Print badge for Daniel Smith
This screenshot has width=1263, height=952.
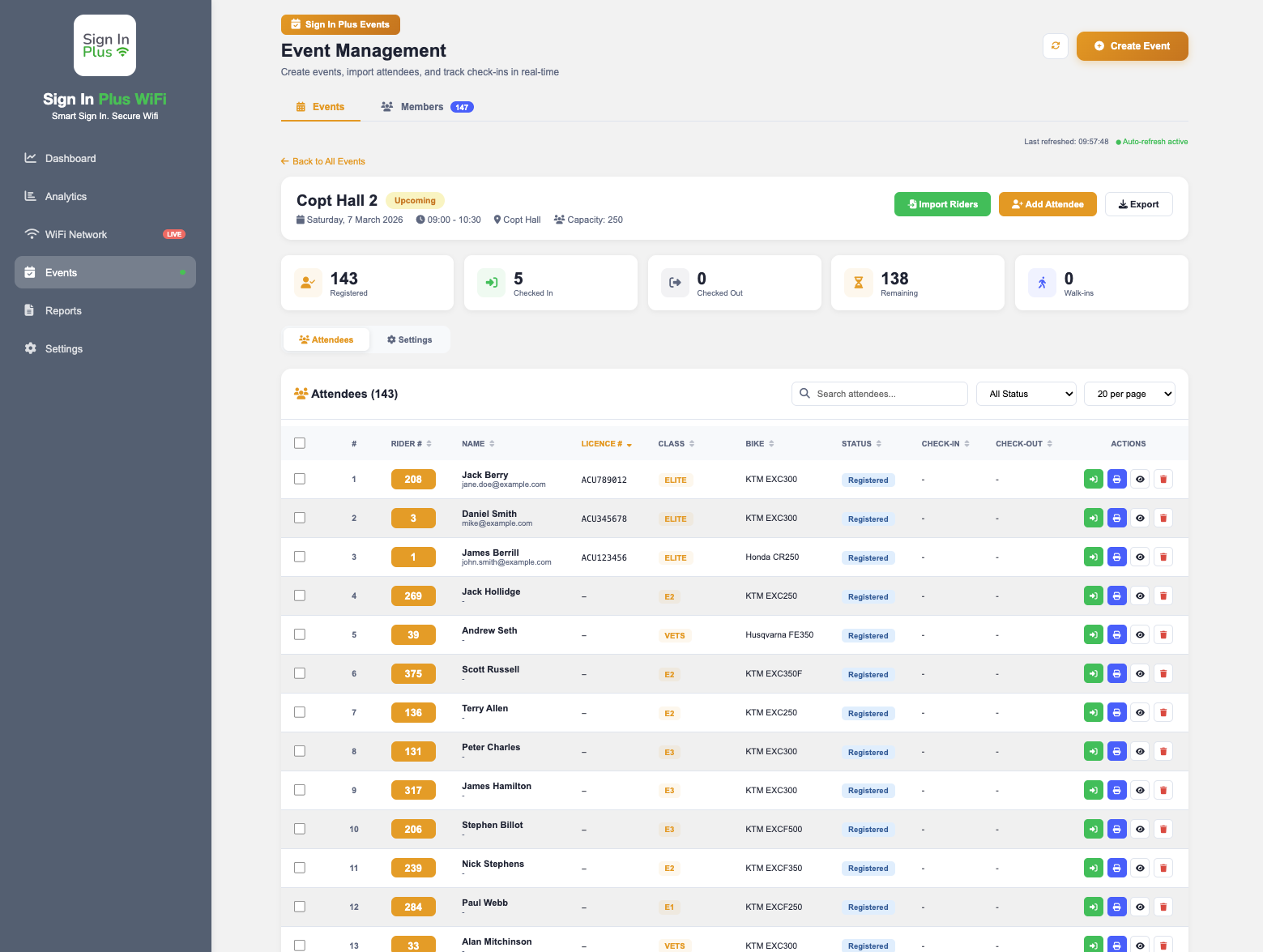[x=1116, y=519]
